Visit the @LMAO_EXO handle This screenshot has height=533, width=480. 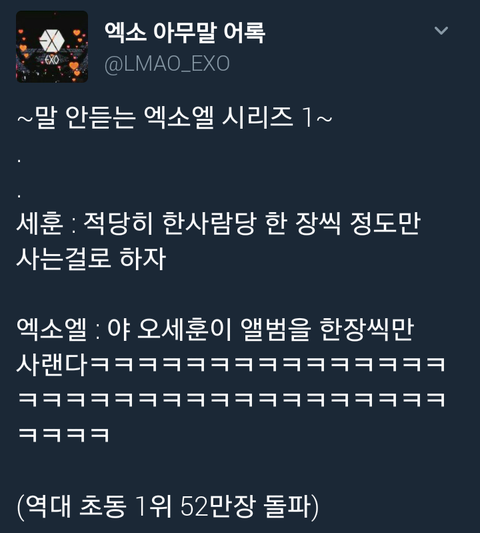167,64
